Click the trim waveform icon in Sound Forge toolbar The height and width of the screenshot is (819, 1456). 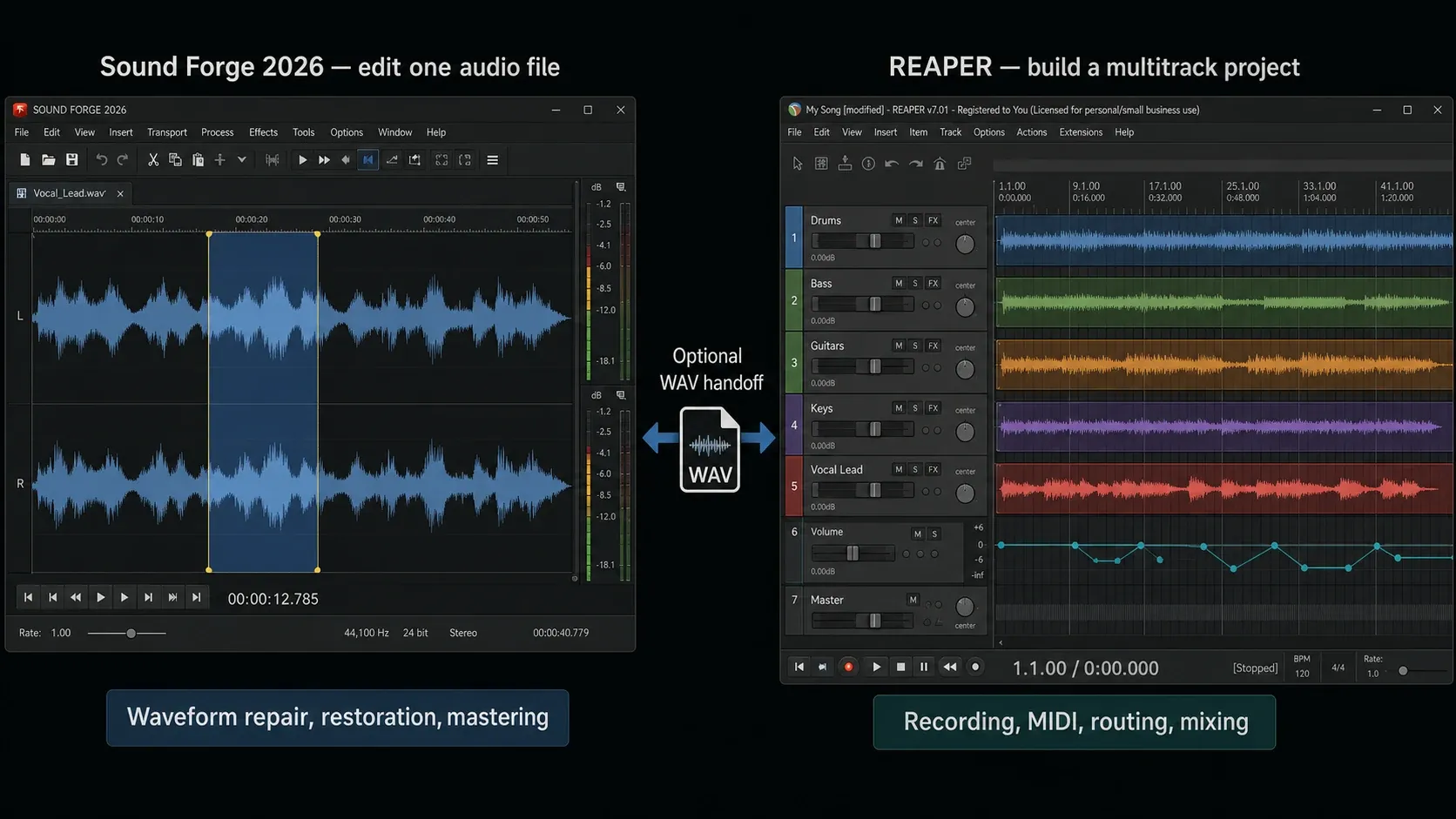click(x=272, y=160)
